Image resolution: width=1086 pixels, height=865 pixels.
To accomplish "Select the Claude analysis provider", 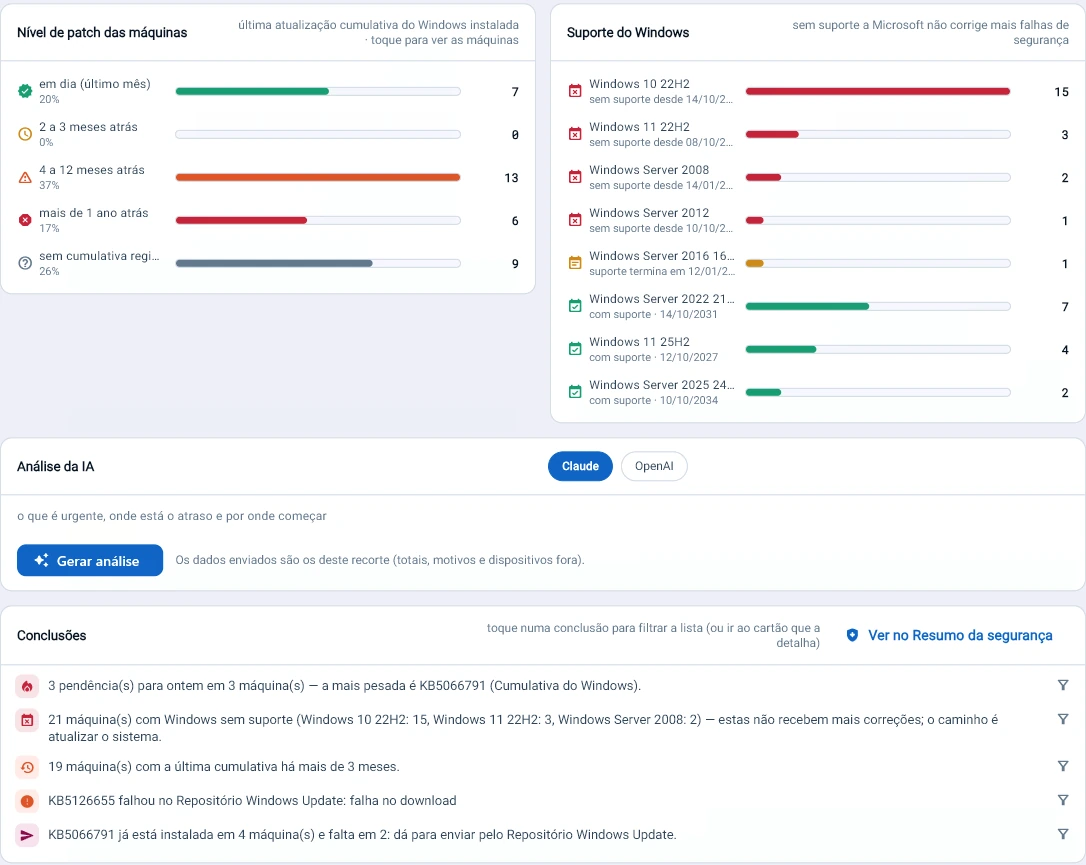I will coord(580,466).
